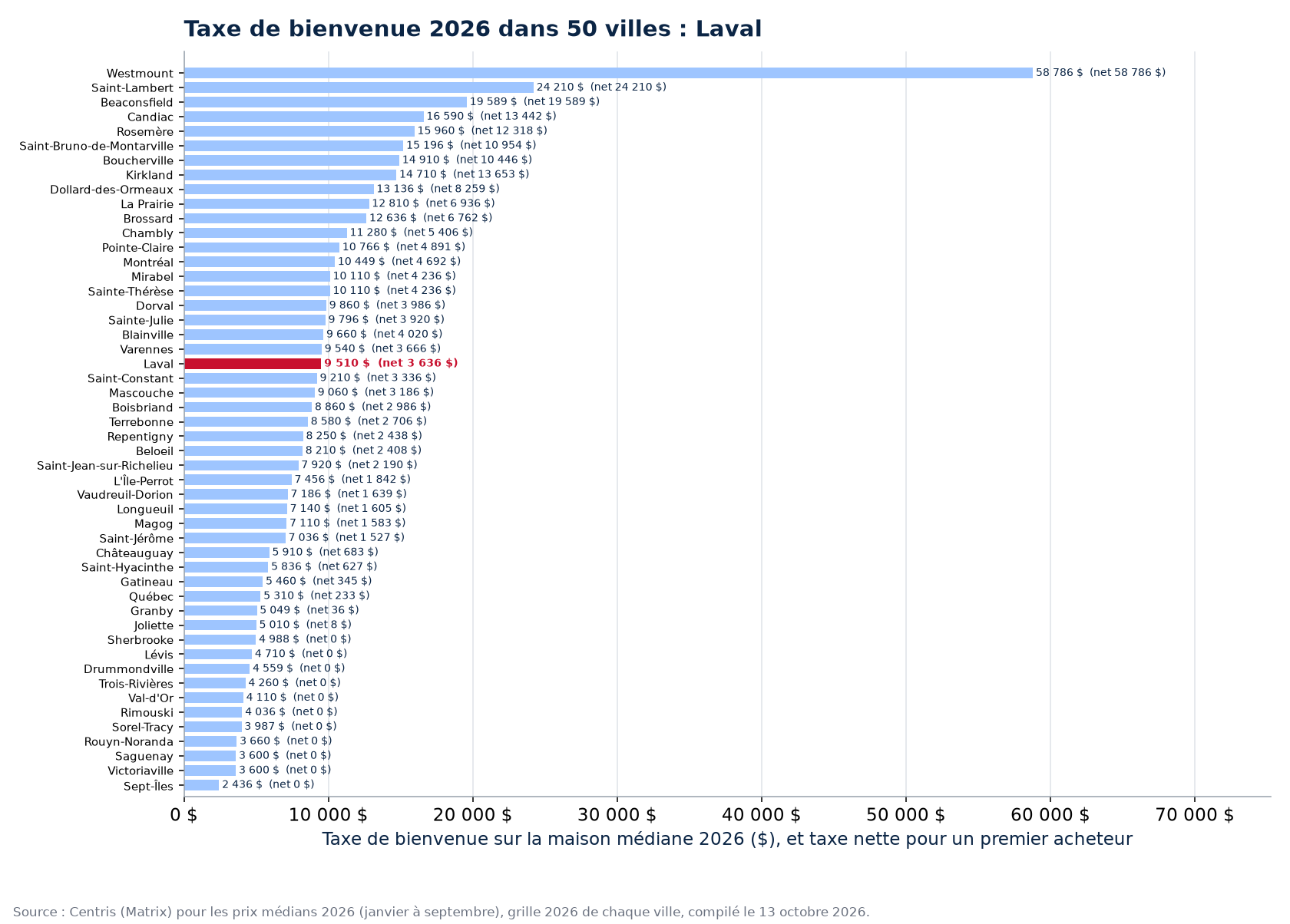Click the long Westmount bar
This screenshot has width=1290, height=924.
tap(608, 73)
